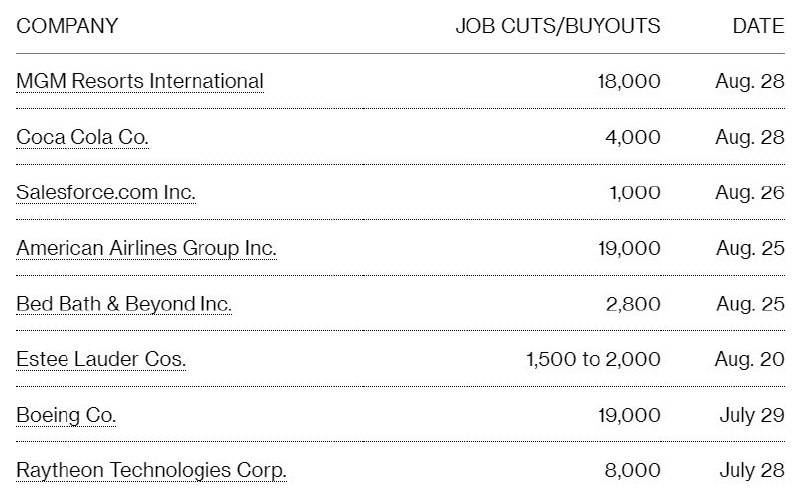Click the 8,000 job cuts value
Screen dimensions: 800x497
(633, 470)
